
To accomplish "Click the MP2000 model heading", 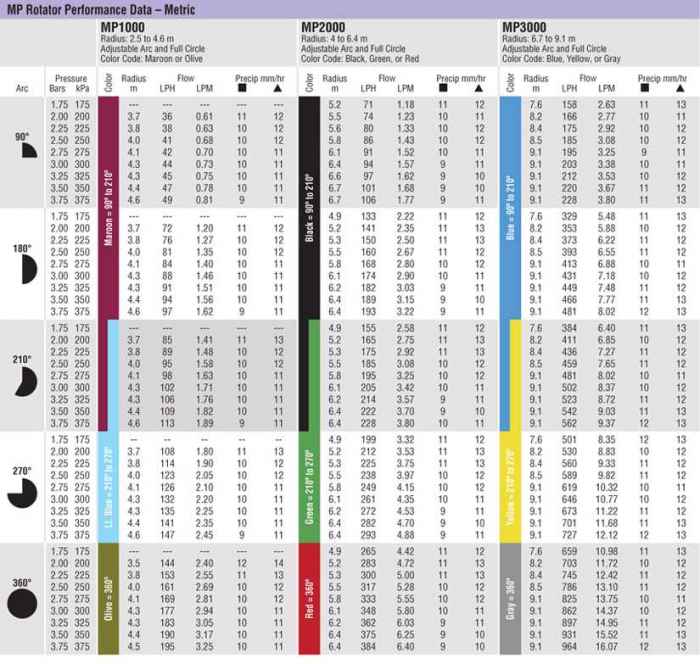I will [327, 27].
